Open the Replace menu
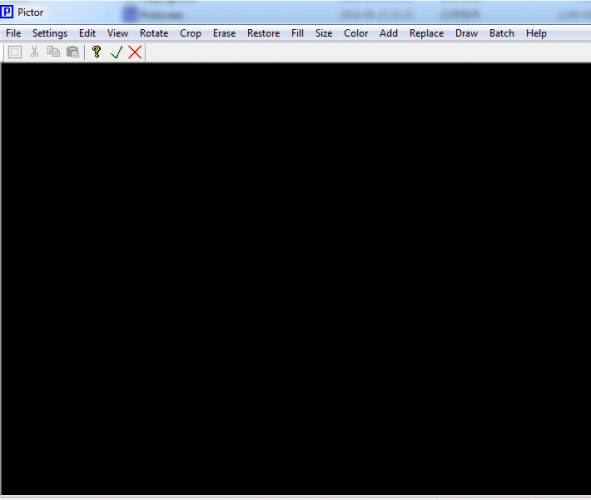The width and height of the screenshot is (591, 500). point(427,33)
